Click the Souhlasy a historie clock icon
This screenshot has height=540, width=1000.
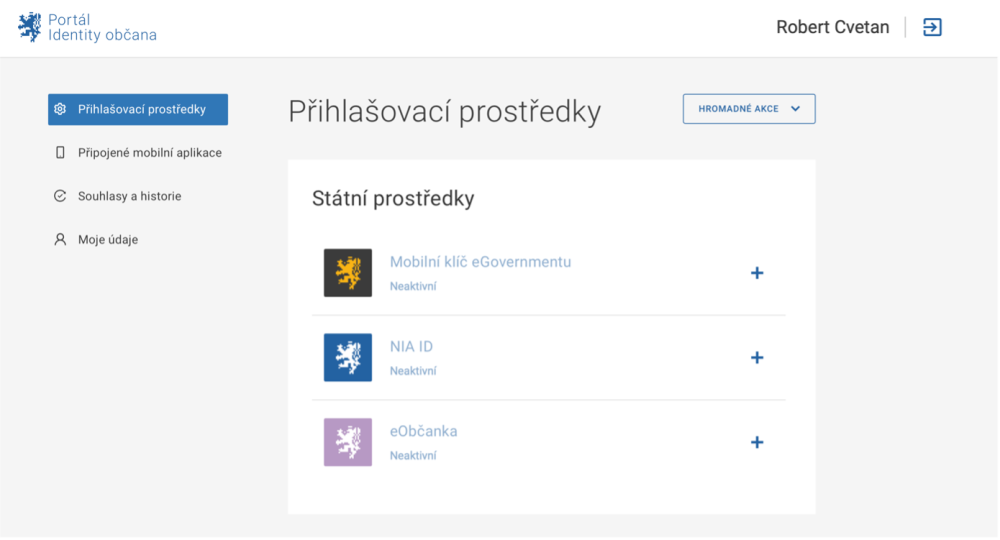60,197
